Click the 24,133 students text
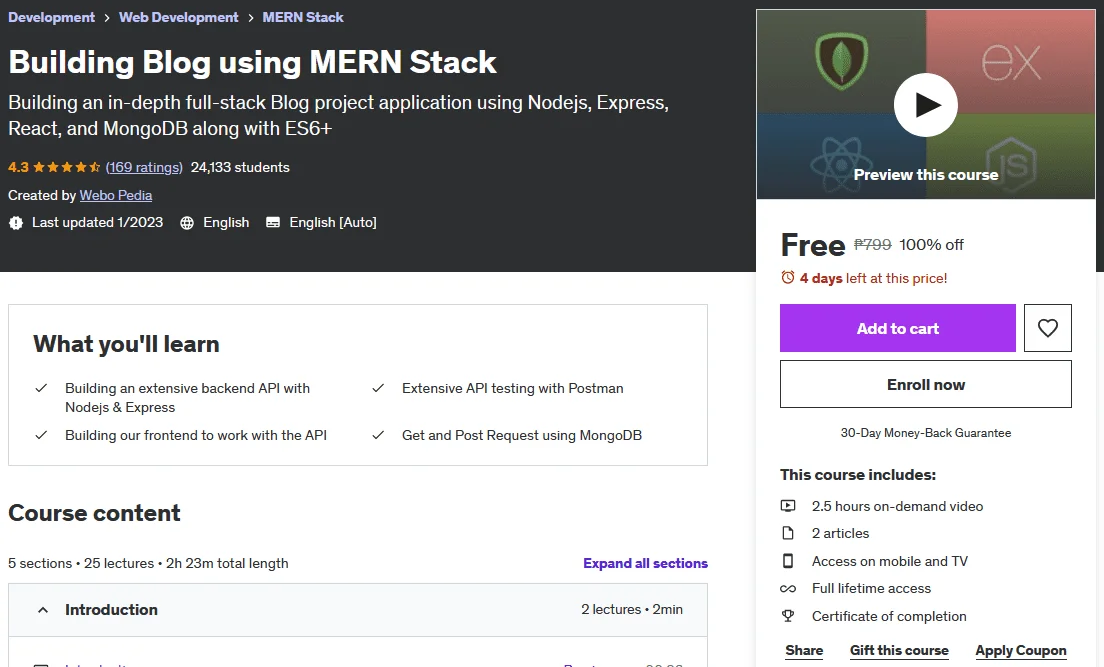This screenshot has width=1104, height=667. tap(240, 167)
